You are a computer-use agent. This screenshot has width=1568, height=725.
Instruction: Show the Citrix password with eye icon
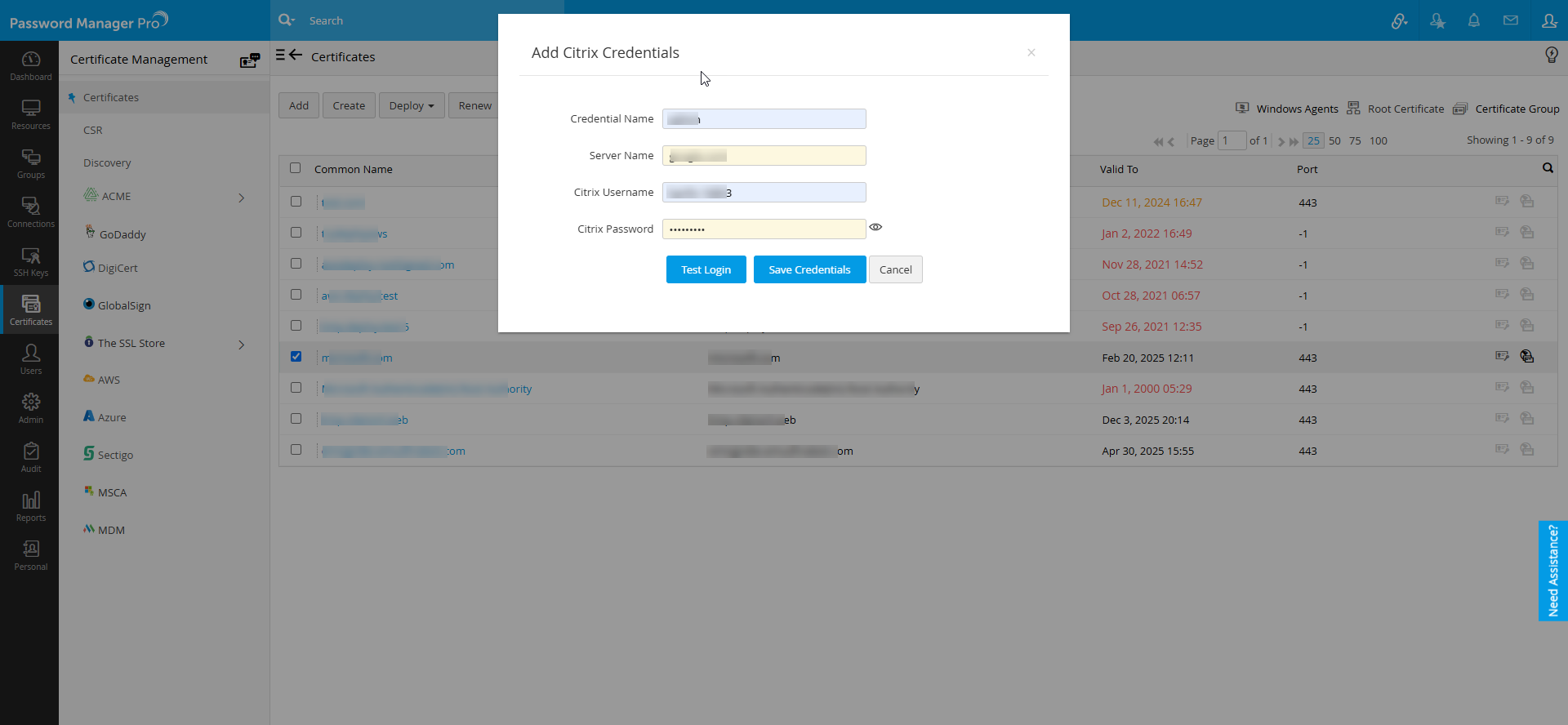pos(875,227)
